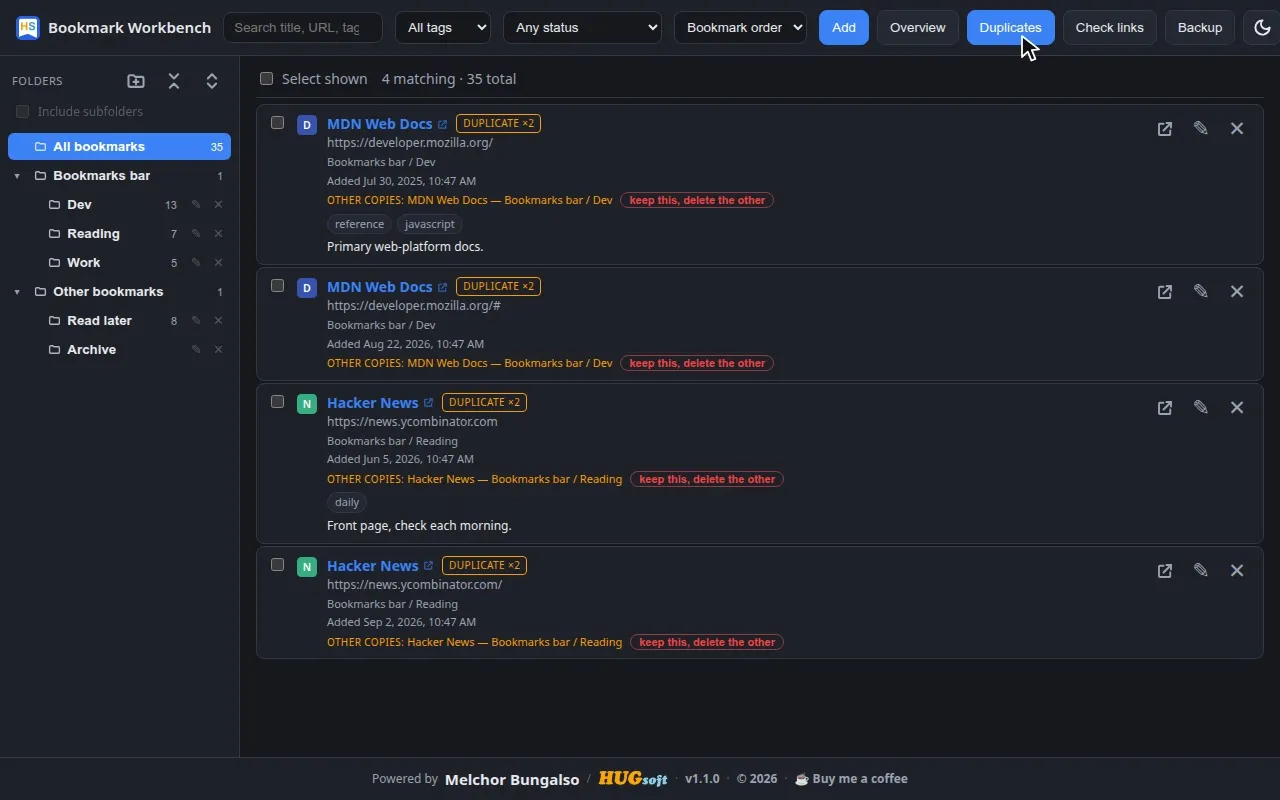Rename the Work folder via pencil icon
The image size is (1280, 800).
point(196,263)
